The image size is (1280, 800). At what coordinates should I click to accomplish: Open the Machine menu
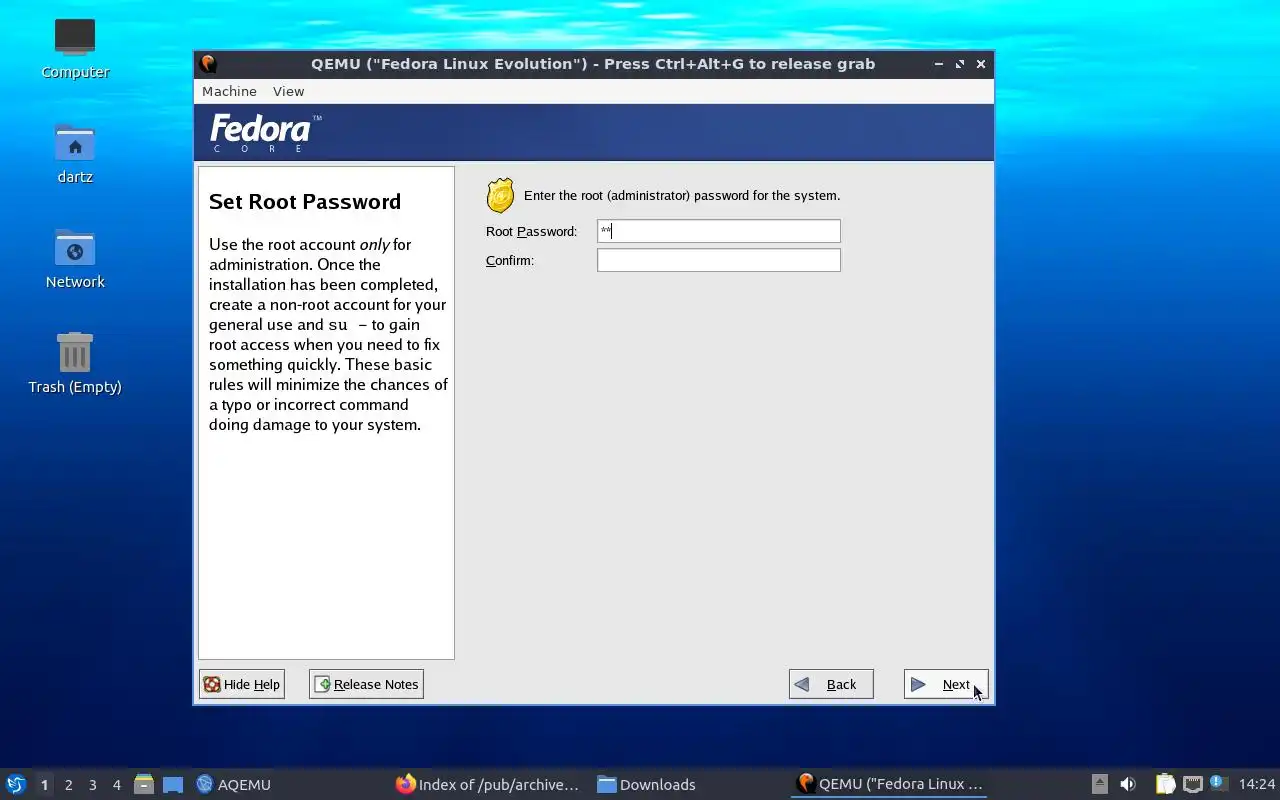tap(229, 91)
